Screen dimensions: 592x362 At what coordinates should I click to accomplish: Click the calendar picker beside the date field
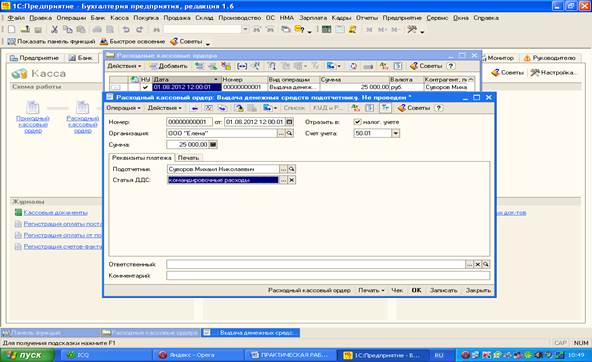[289, 122]
